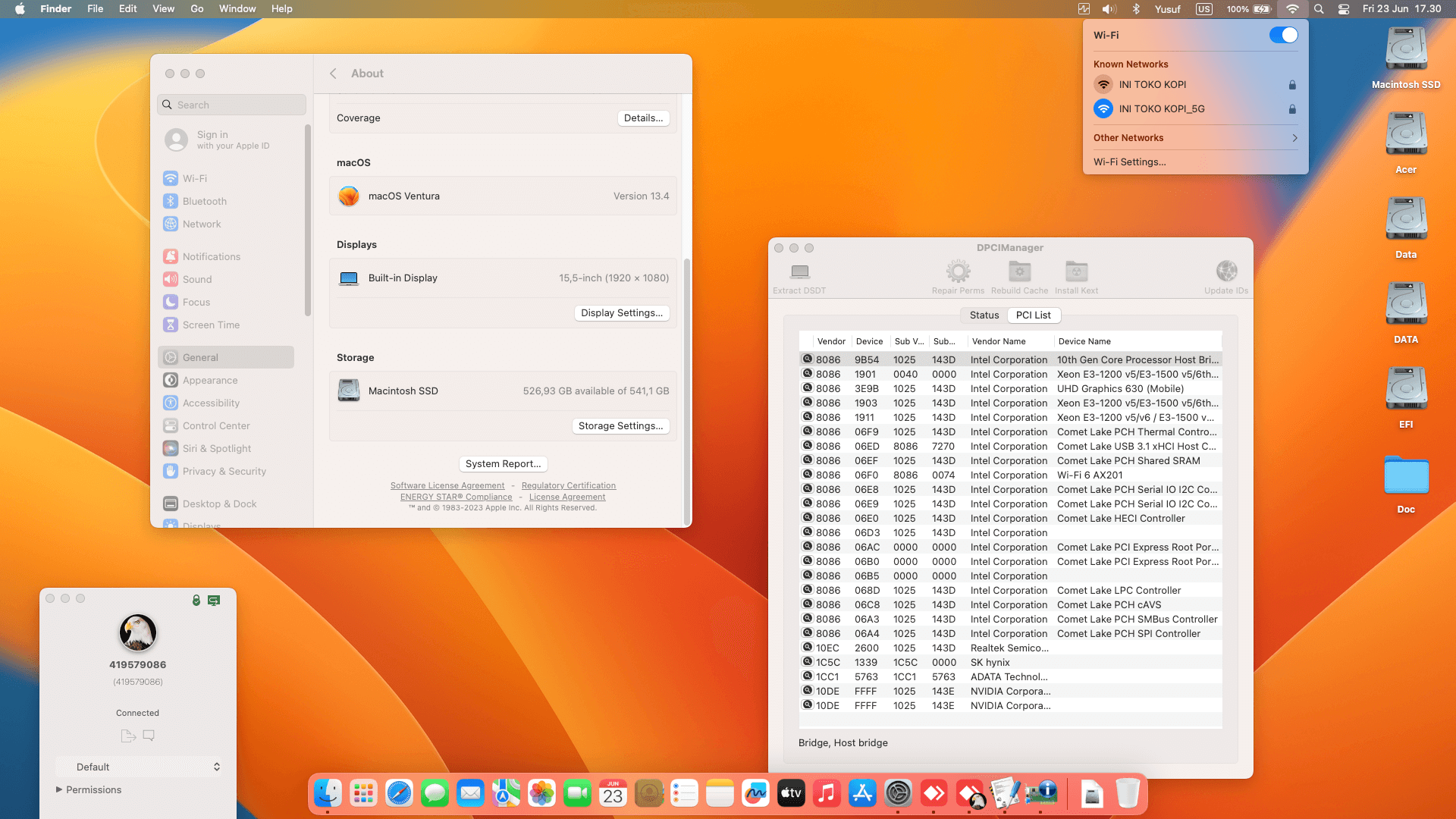The image size is (1456, 819).
Task: Click Extract DSDT in DPCIManager toolbar
Action: (x=799, y=275)
